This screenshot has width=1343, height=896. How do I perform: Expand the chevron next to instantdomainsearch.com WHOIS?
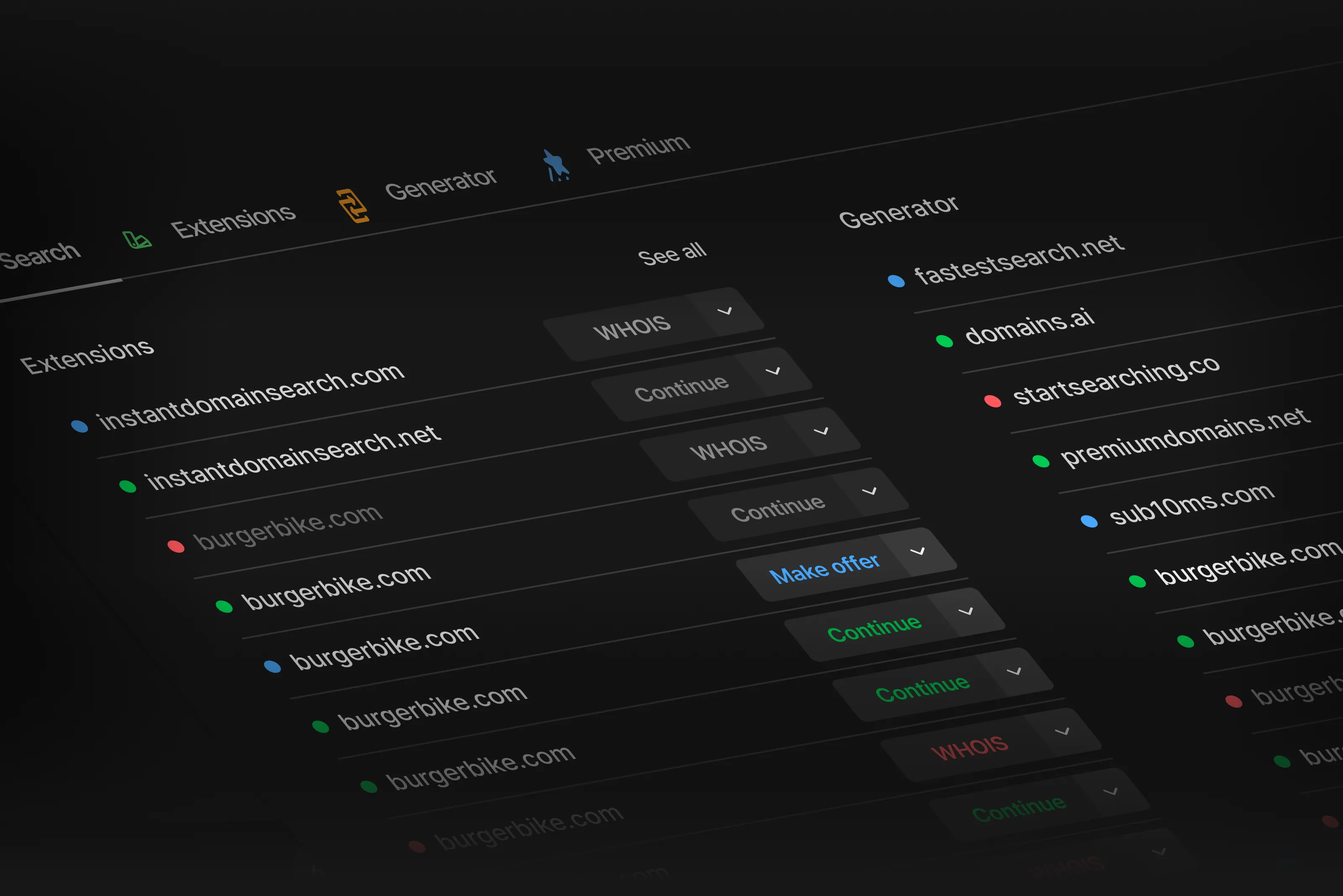(725, 311)
